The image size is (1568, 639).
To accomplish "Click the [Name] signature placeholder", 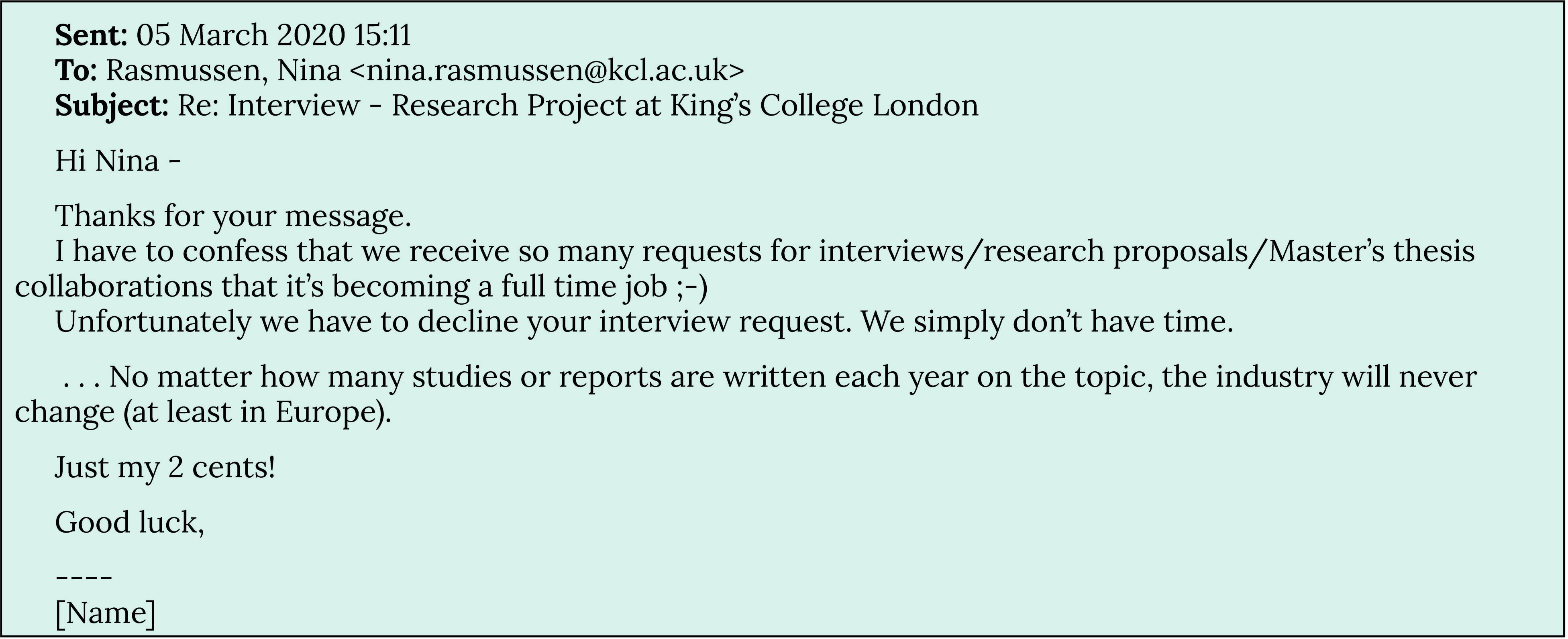I will (105, 613).
